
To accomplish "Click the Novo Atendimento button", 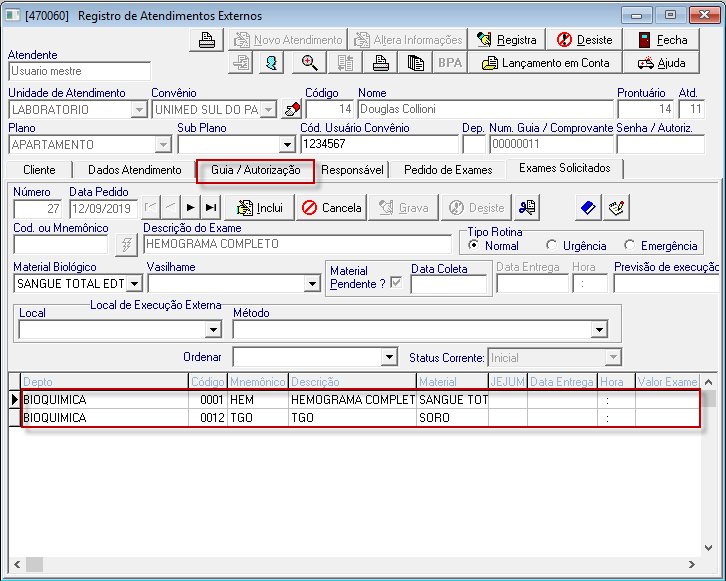I will click(288, 40).
